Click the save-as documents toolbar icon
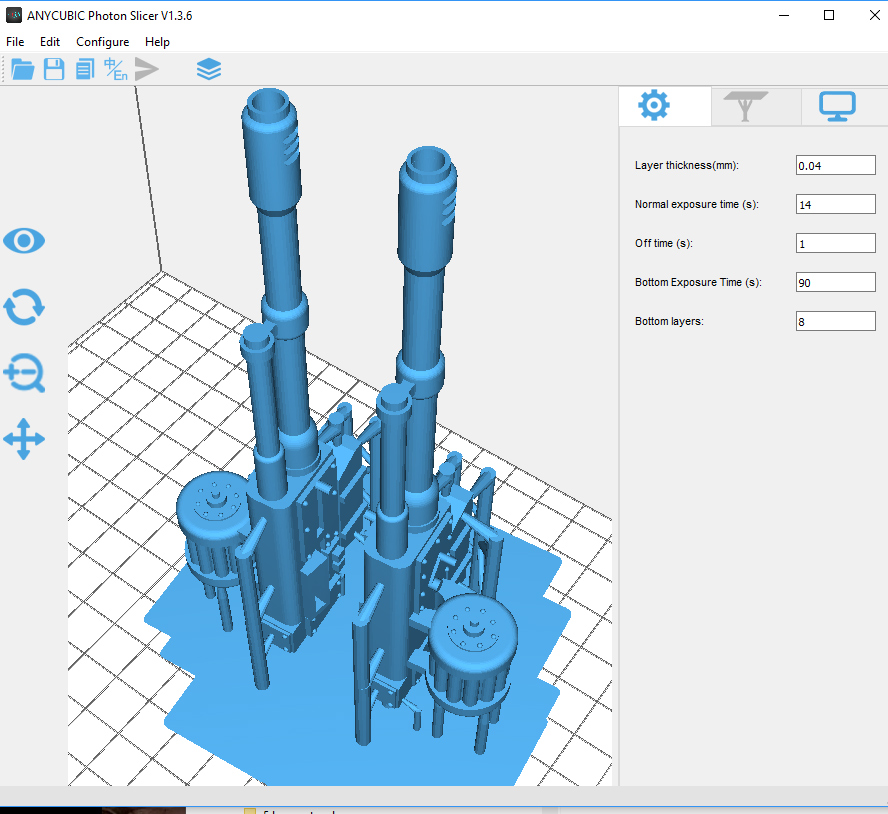The image size is (888, 814). tap(85, 70)
